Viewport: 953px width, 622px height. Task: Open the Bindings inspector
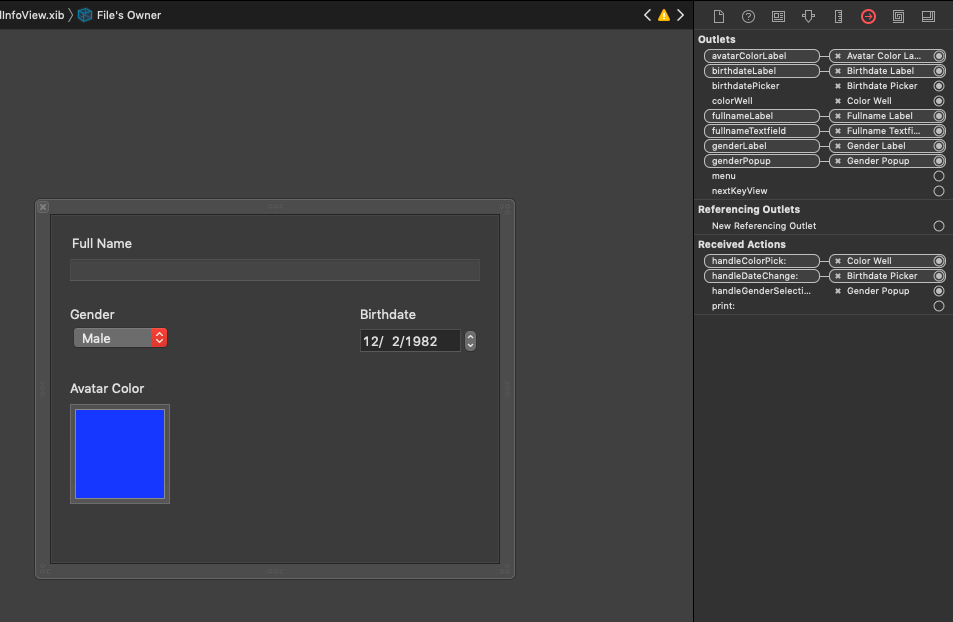[898, 16]
